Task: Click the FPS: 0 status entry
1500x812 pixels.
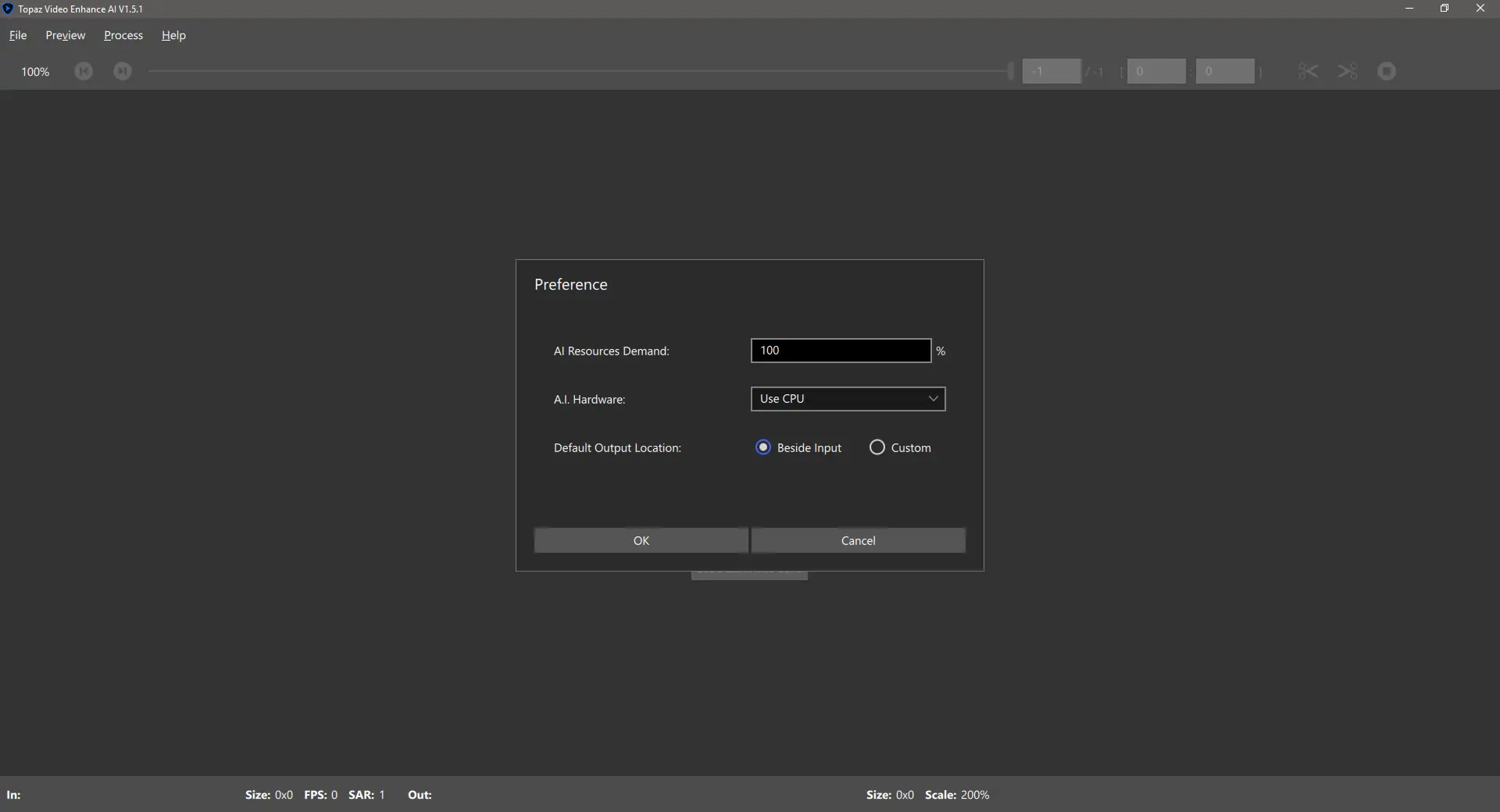Action: click(x=321, y=795)
